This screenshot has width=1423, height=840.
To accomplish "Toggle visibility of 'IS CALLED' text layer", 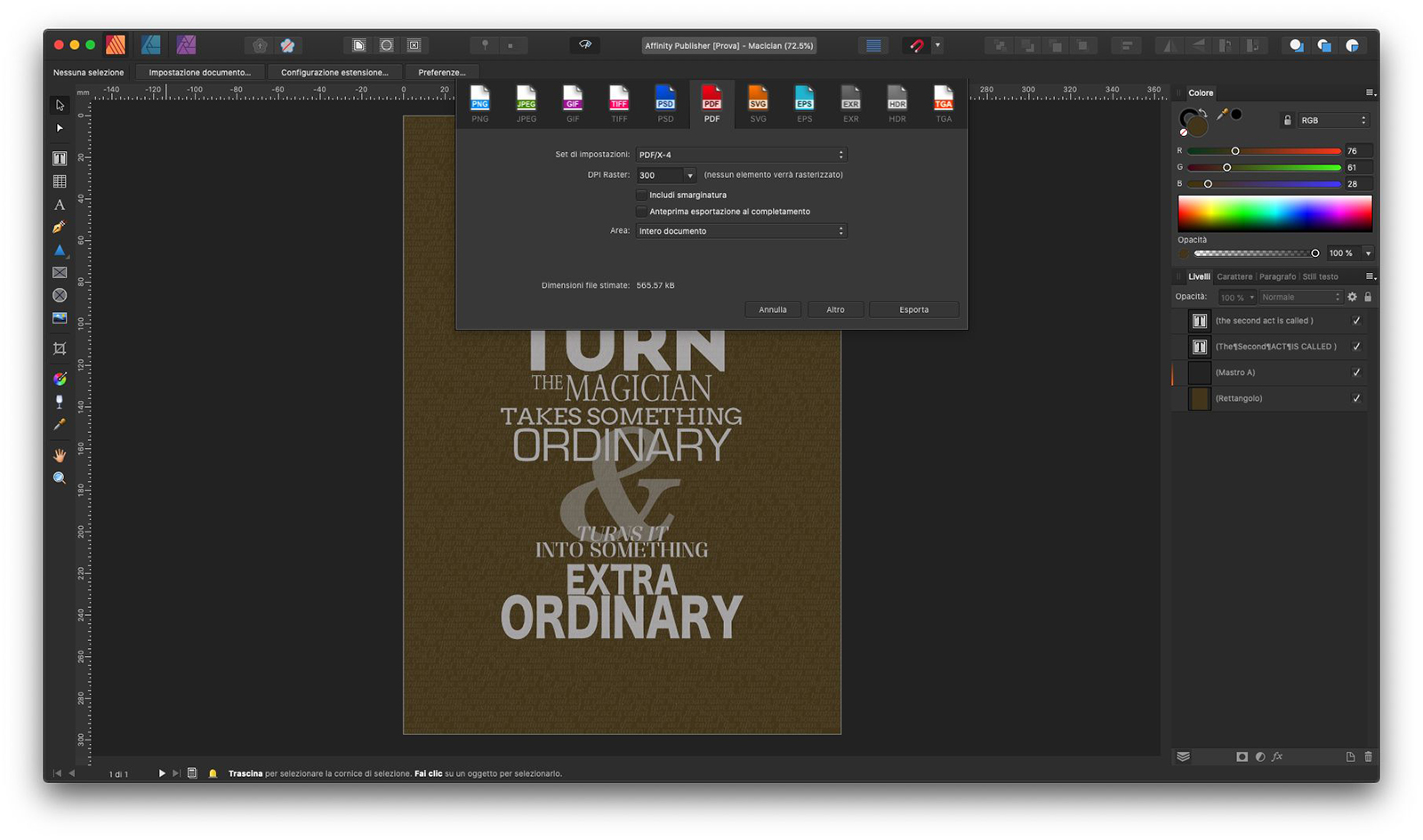I will (x=1356, y=347).
